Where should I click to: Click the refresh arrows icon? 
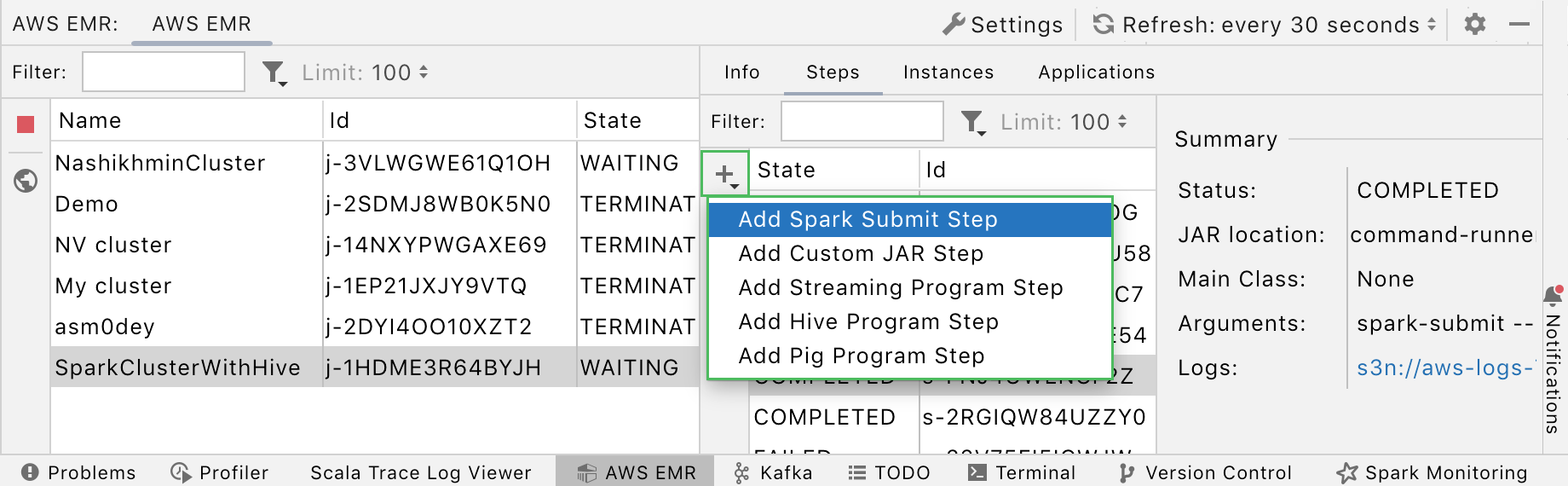click(x=1104, y=24)
